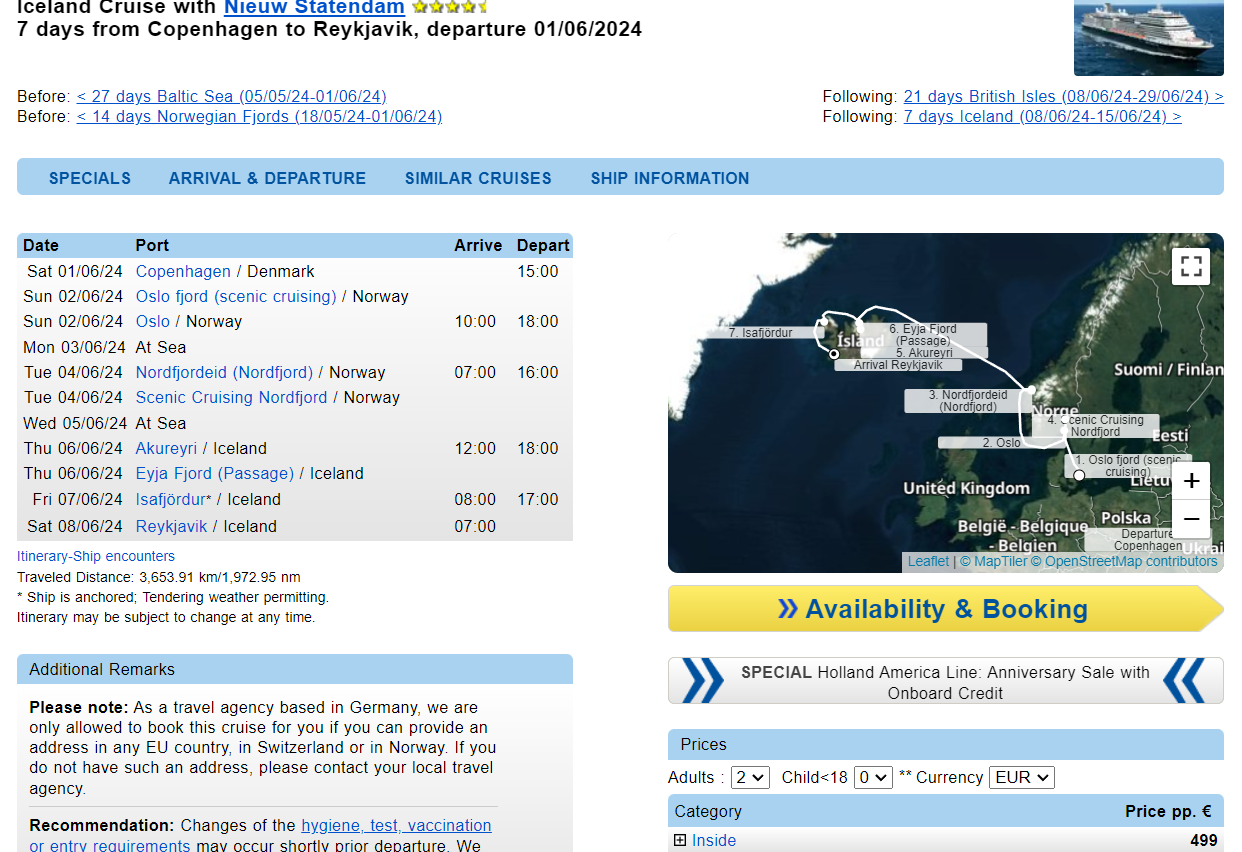Open the Isafjördur port link
1242x852 pixels.
tap(170, 499)
